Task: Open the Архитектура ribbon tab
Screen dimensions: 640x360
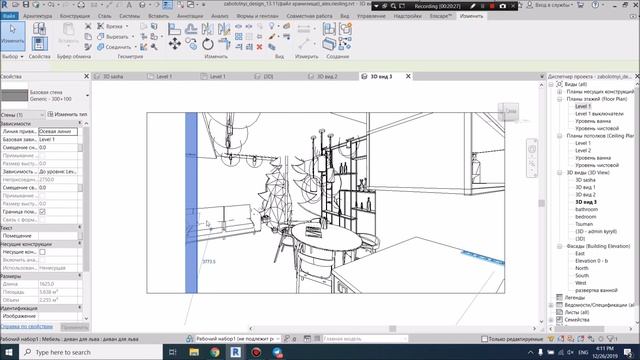Action: point(38,16)
